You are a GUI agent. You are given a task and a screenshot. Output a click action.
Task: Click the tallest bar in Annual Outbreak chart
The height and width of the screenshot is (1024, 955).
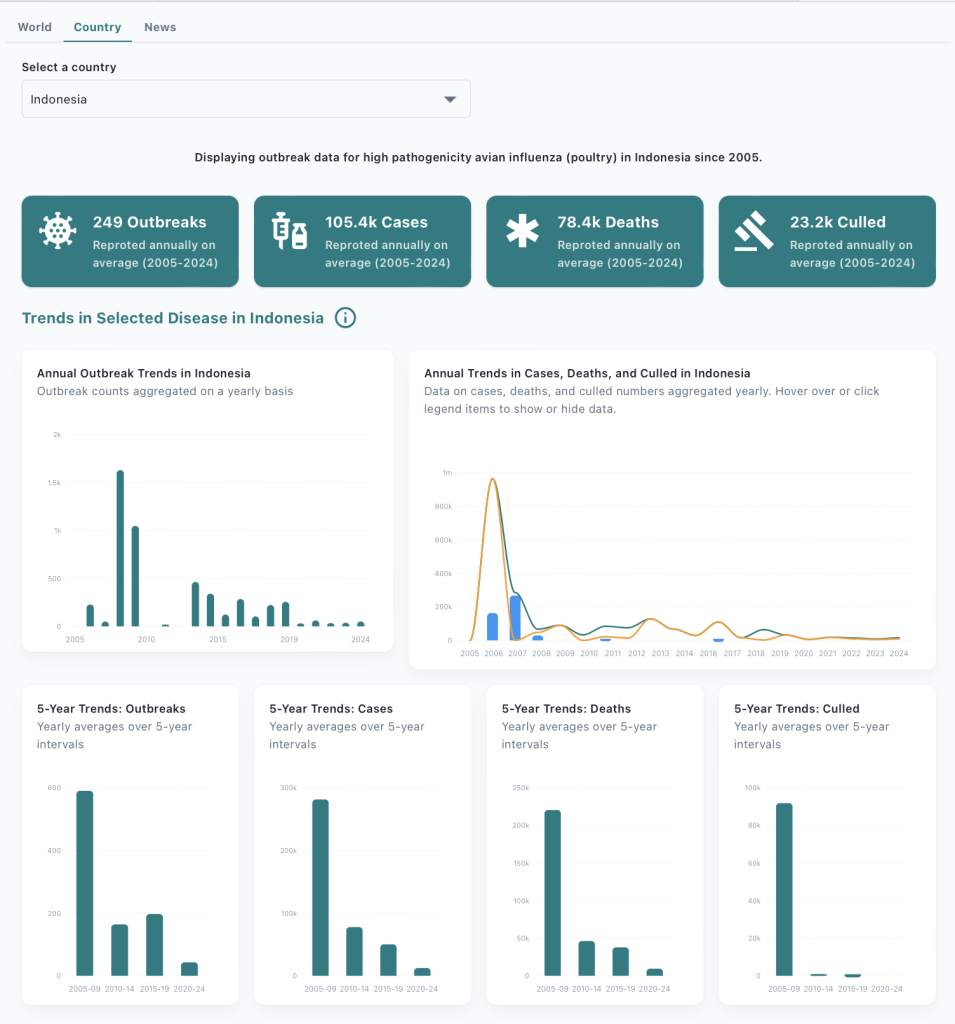tap(120, 548)
